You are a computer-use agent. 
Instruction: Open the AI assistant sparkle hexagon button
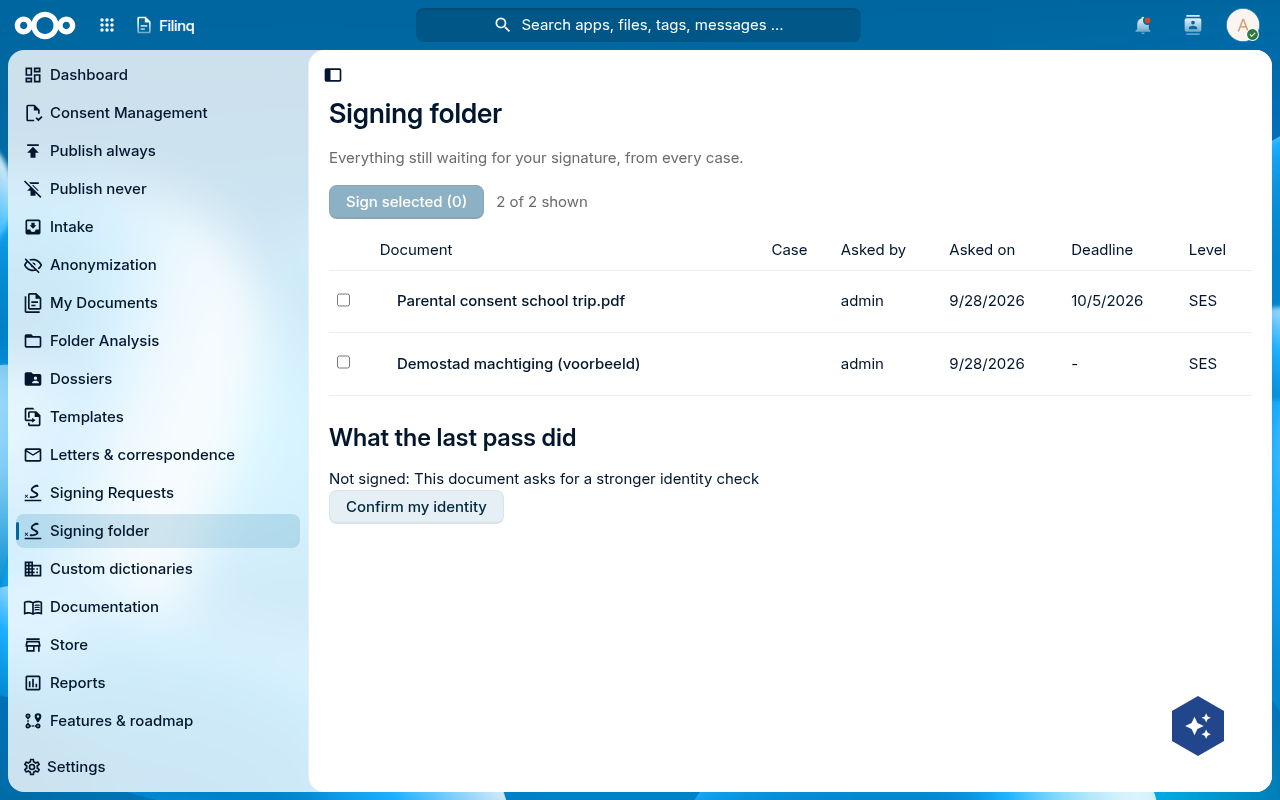coord(1198,726)
